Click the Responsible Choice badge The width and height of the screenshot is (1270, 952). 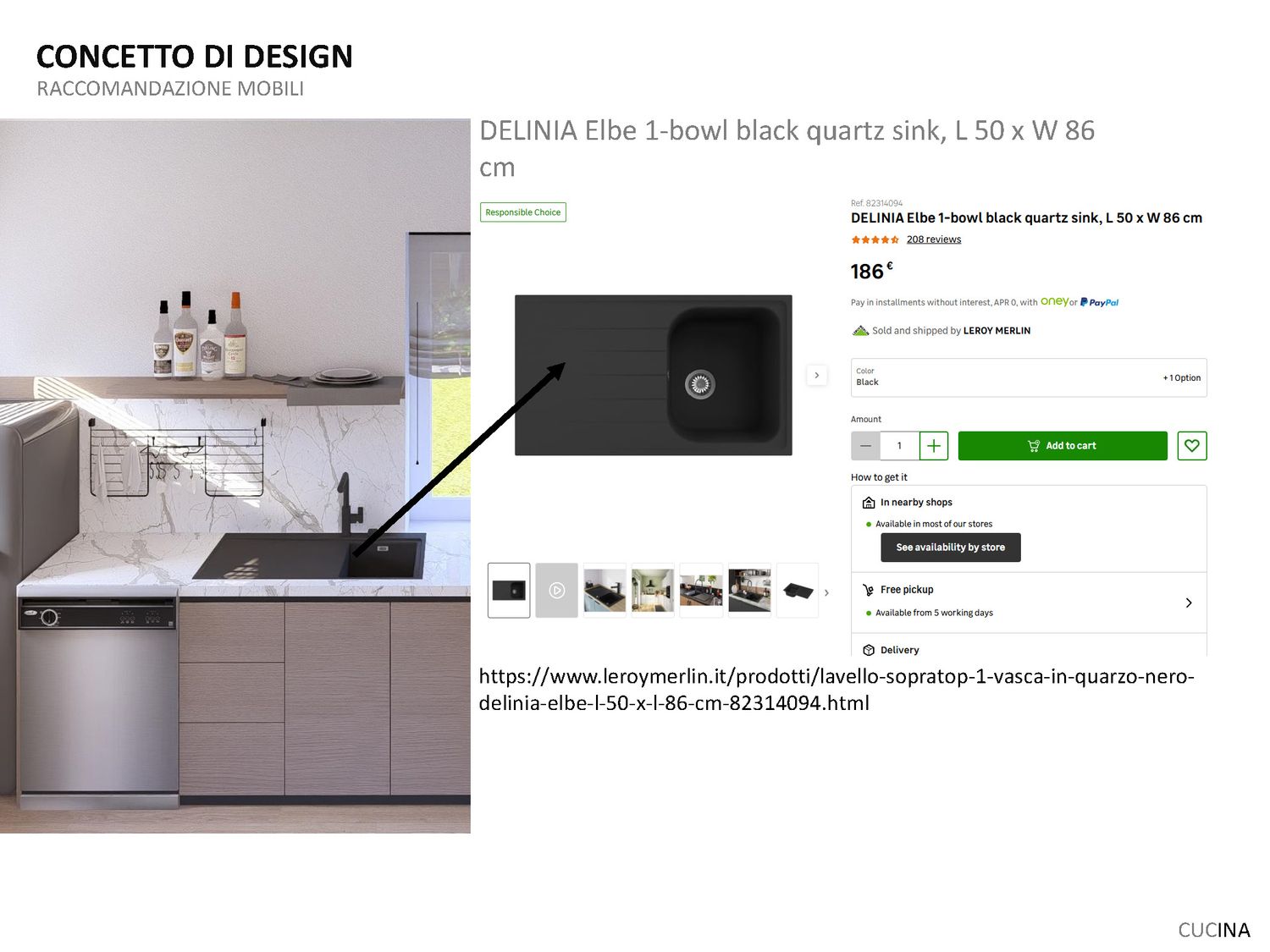click(523, 212)
